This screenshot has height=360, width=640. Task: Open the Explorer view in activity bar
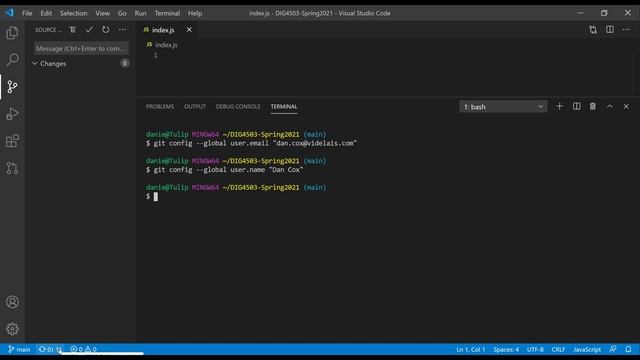point(12,33)
